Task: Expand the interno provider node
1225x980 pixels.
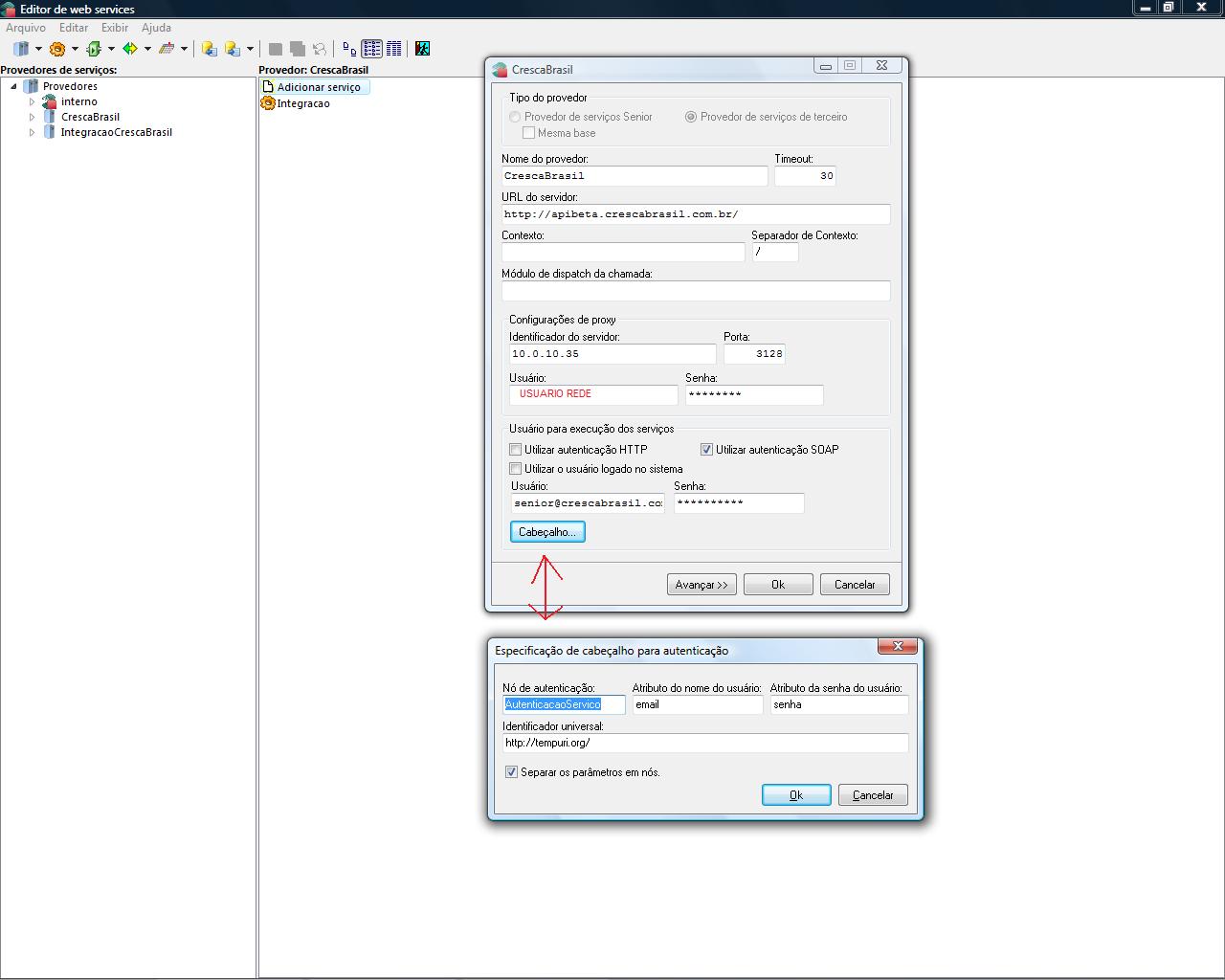Action: coord(32,101)
